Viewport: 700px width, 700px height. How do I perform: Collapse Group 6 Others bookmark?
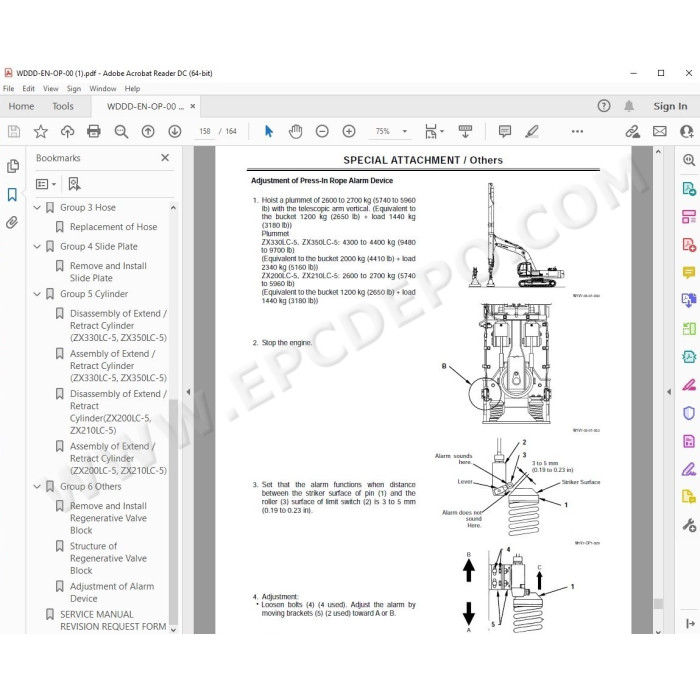click(x=38, y=487)
